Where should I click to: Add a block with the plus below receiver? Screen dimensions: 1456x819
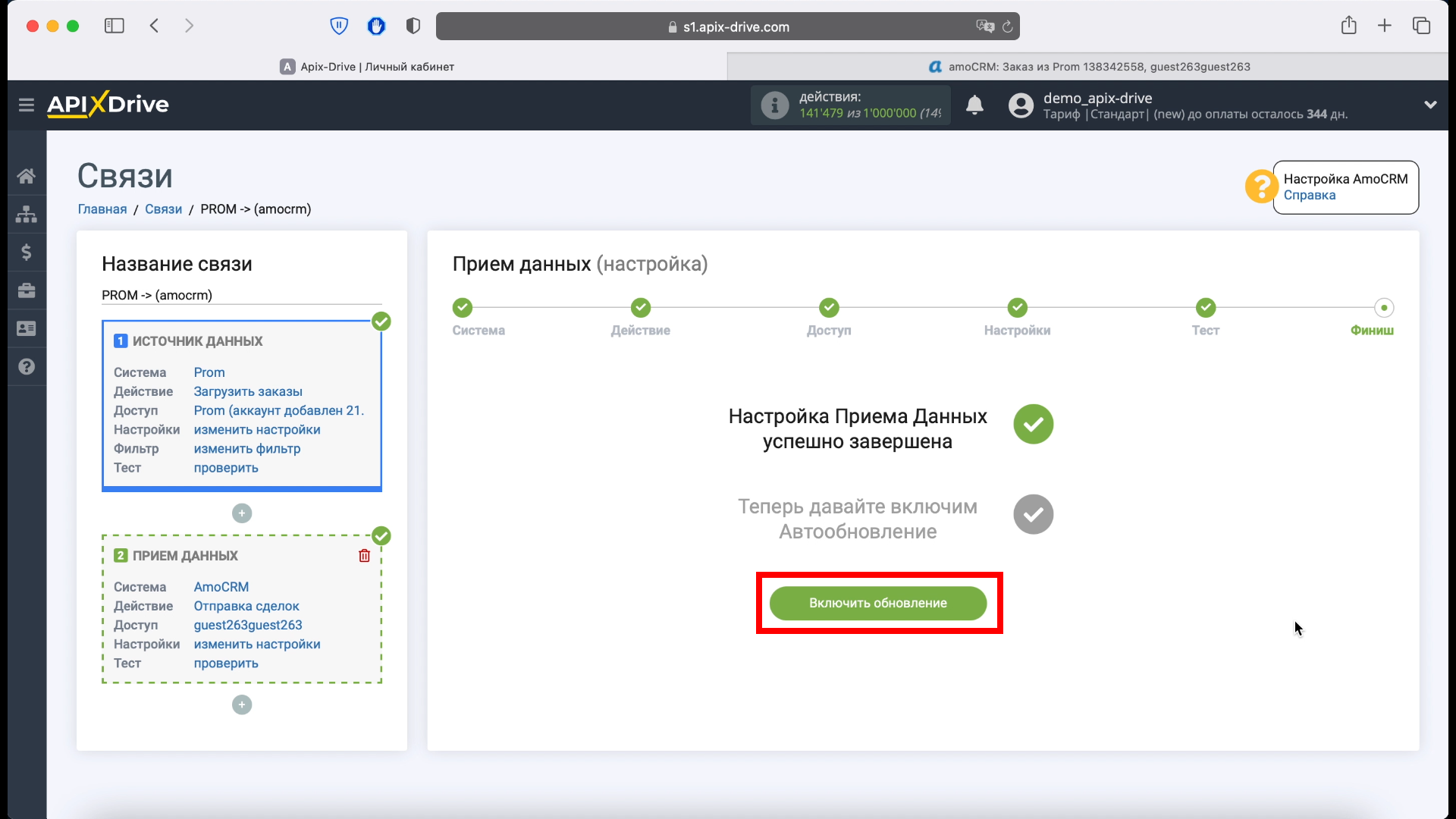click(x=242, y=705)
